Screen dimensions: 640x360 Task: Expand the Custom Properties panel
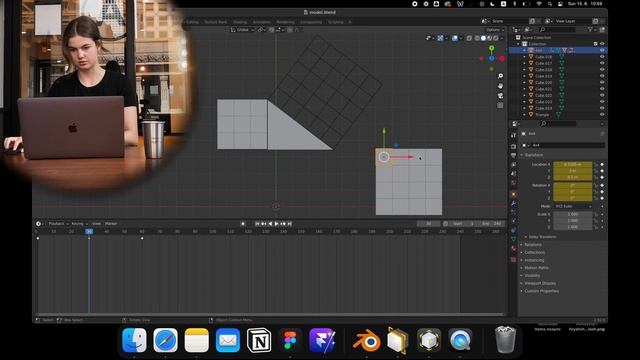tap(541, 291)
